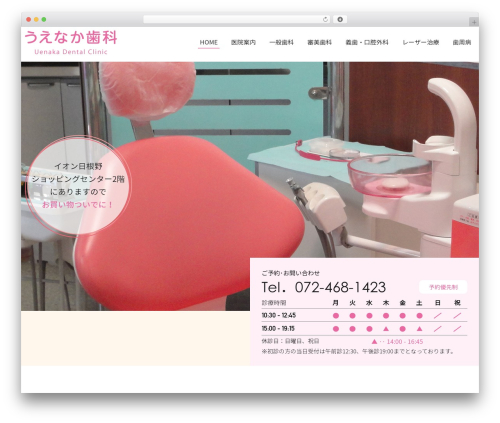This screenshot has width=500, height=423.
Task: Click the 水 column header
Action: pos(369,303)
